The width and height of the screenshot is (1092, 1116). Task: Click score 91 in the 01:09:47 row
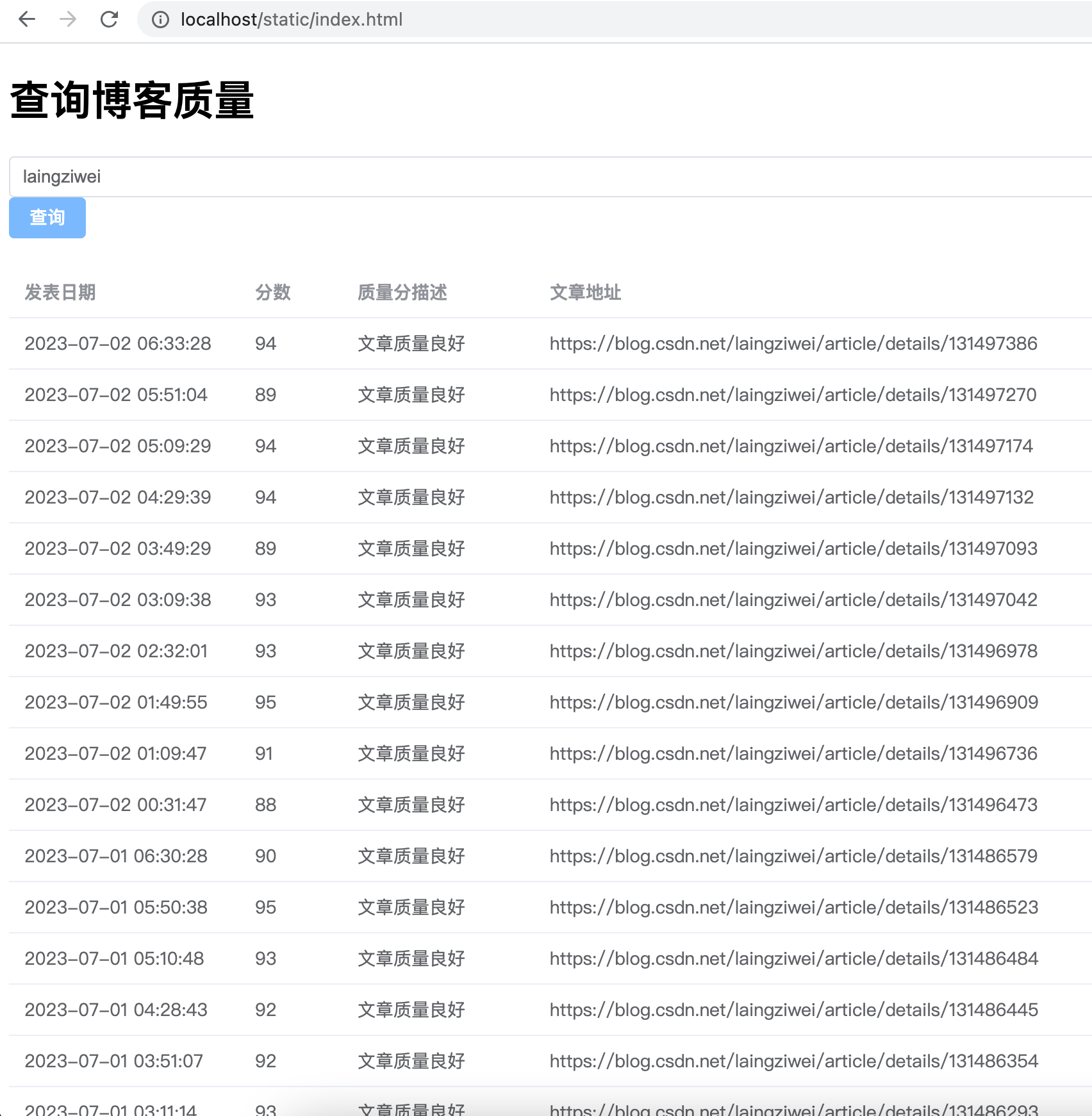point(264,754)
